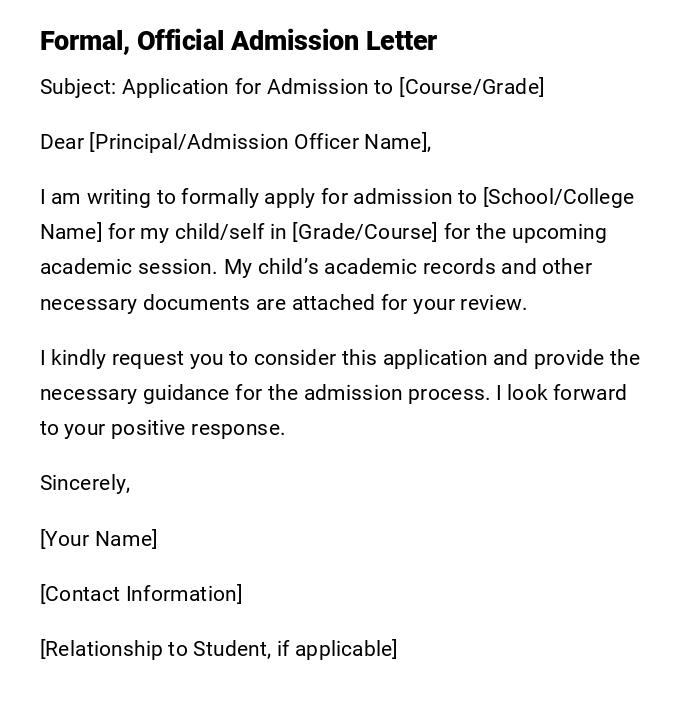Click the [Grade/Course] placeholder in body
This screenshot has width=700, height=711.
pos(364,232)
